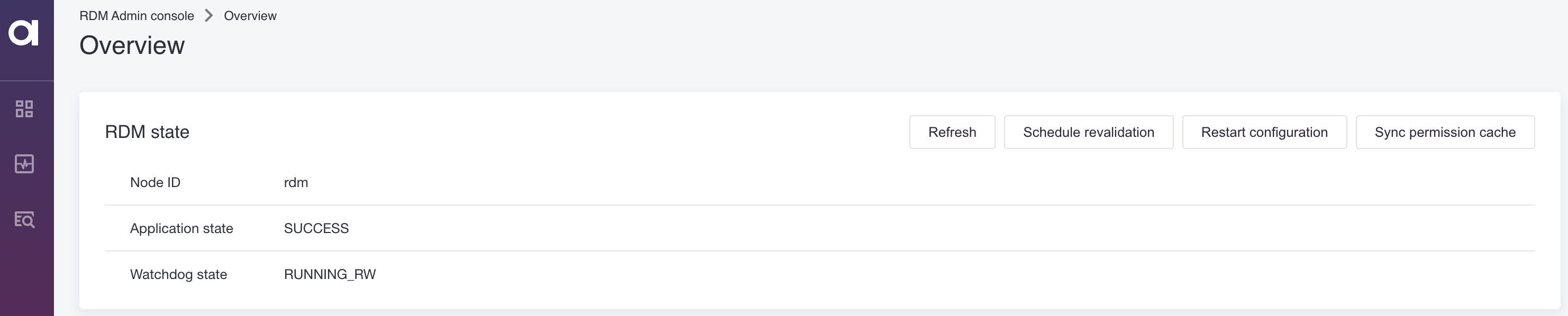Screen dimensions: 1568x316
Task: Click the Application state label
Action: click(x=181, y=228)
